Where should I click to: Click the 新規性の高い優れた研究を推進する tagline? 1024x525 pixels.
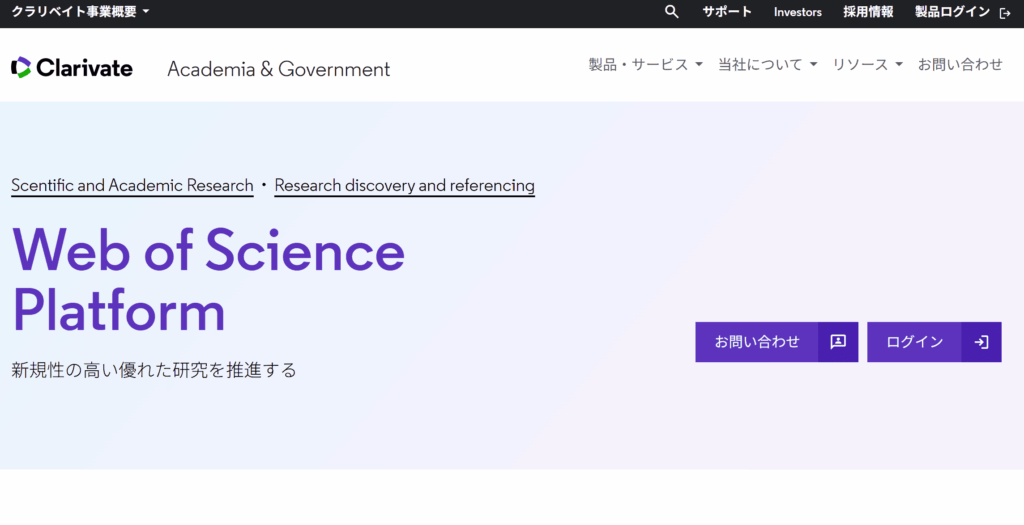[154, 370]
